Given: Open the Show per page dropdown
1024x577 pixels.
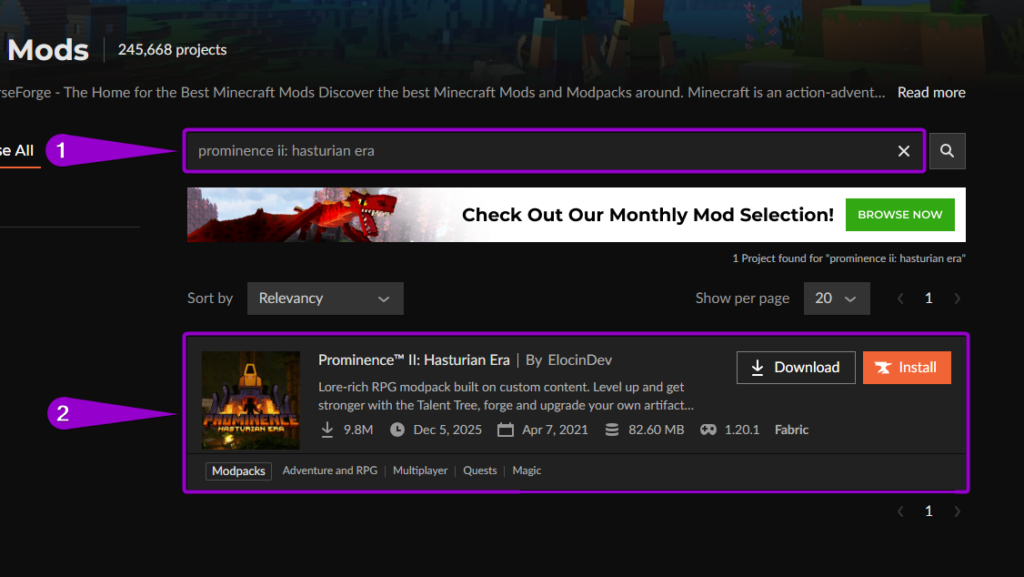Looking at the screenshot, I should click(836, 298).
